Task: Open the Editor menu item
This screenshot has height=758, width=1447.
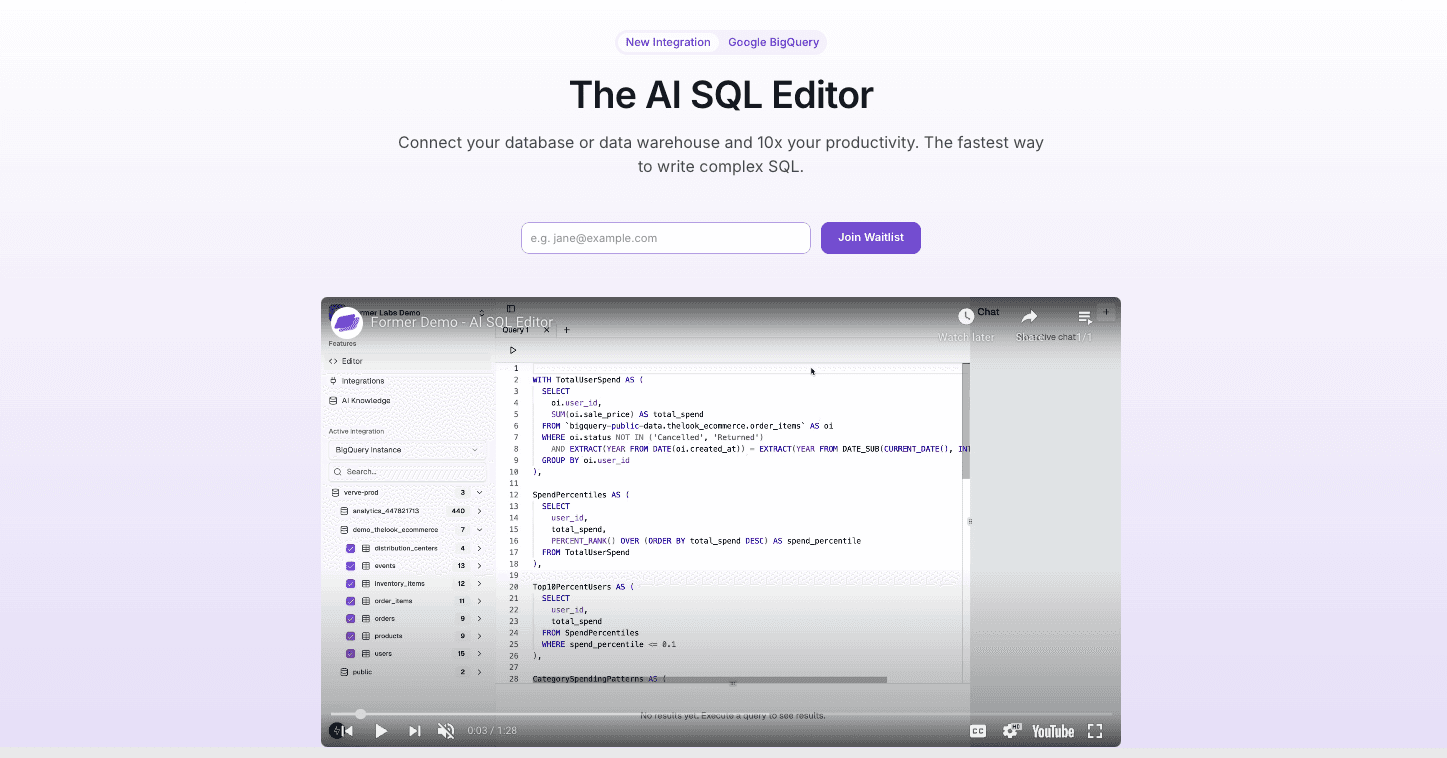Action: coord(407,361)
